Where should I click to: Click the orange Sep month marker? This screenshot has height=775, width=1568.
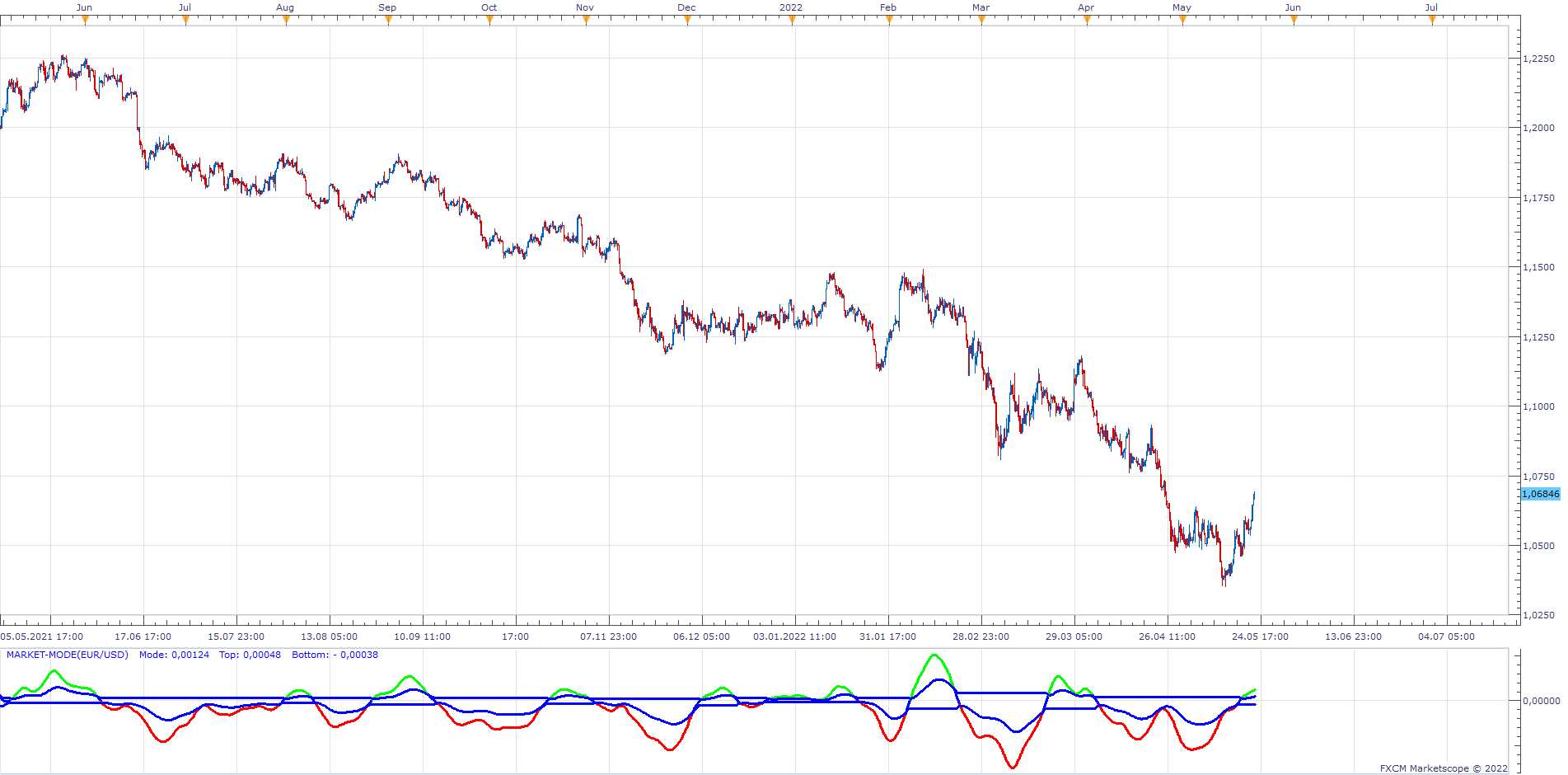pyautogui.click(x=388, y=21)
